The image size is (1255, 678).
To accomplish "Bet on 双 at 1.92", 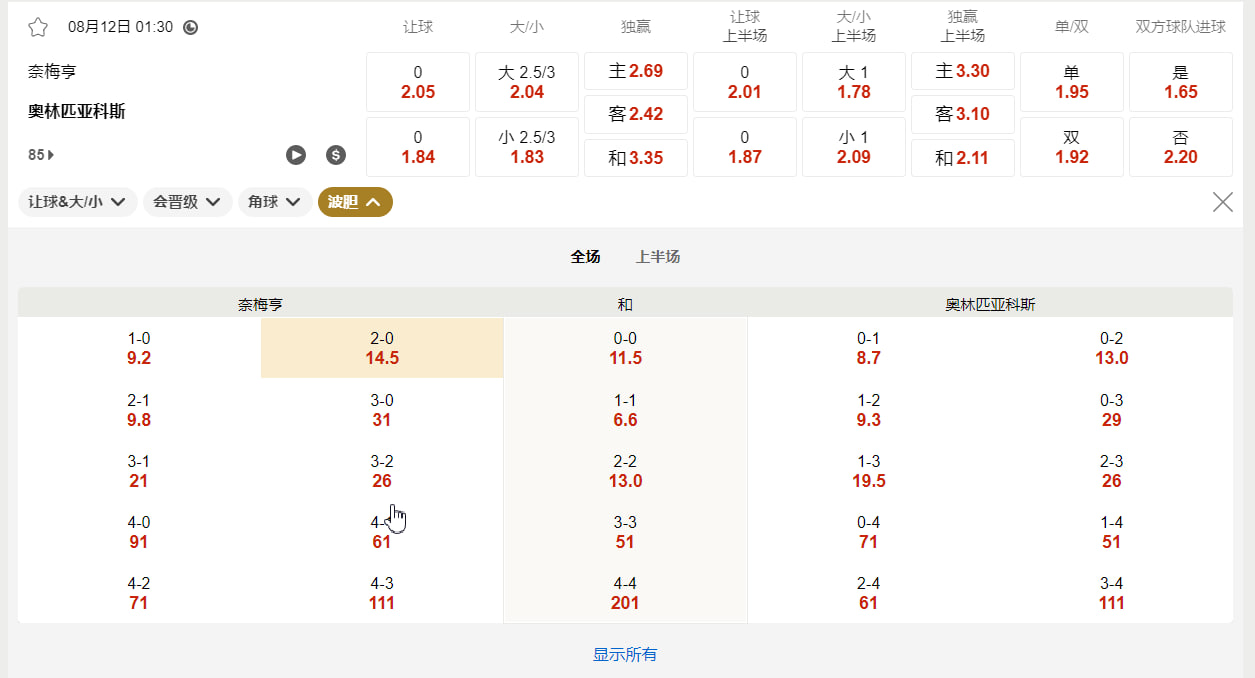I will pos(1072,147).
